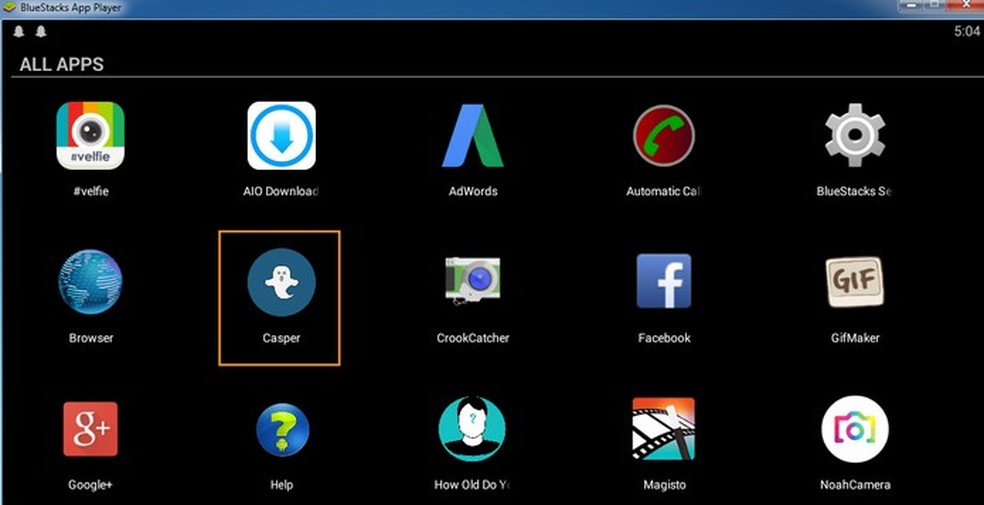
Task: Launch the How Old Do You Look icon
Action: click(x=472, y=429)
